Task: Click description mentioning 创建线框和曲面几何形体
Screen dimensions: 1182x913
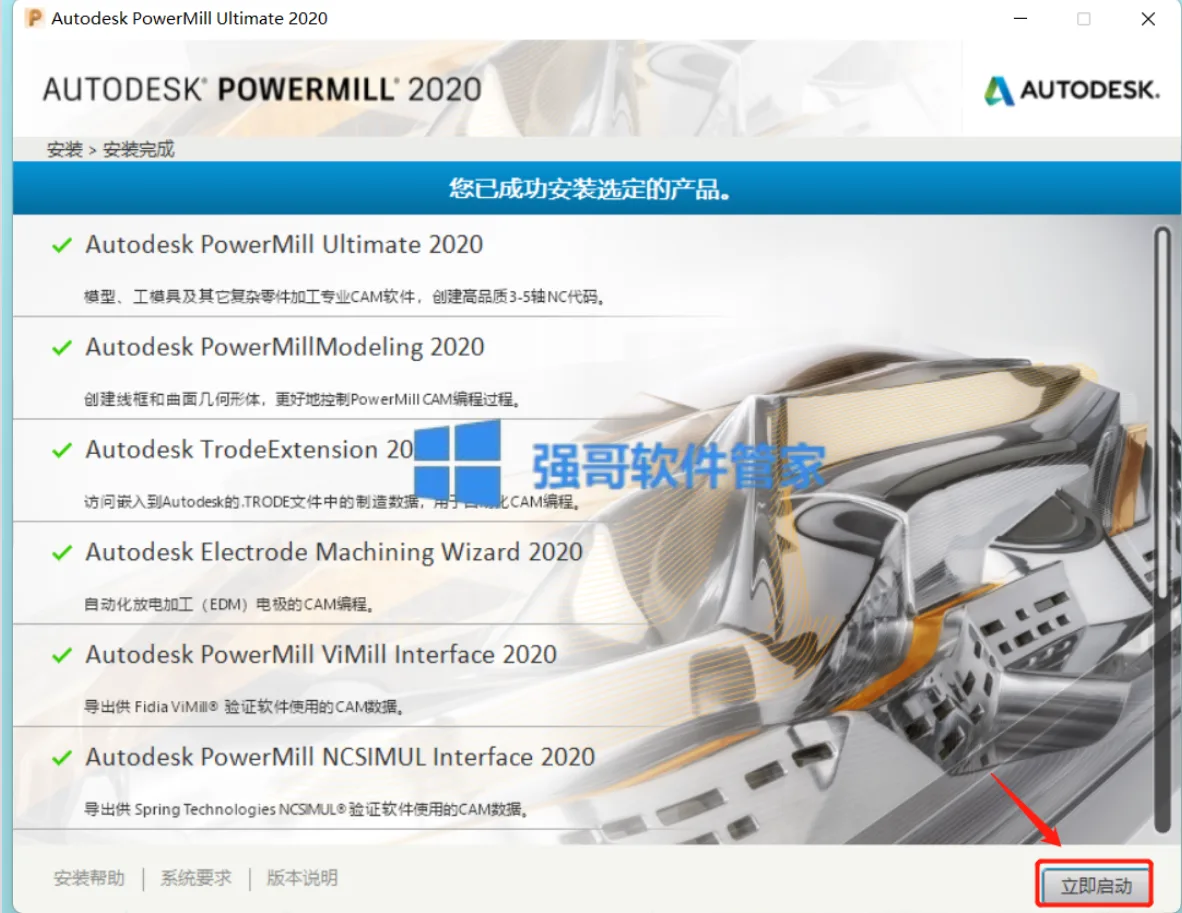Action: pos(302,400)
